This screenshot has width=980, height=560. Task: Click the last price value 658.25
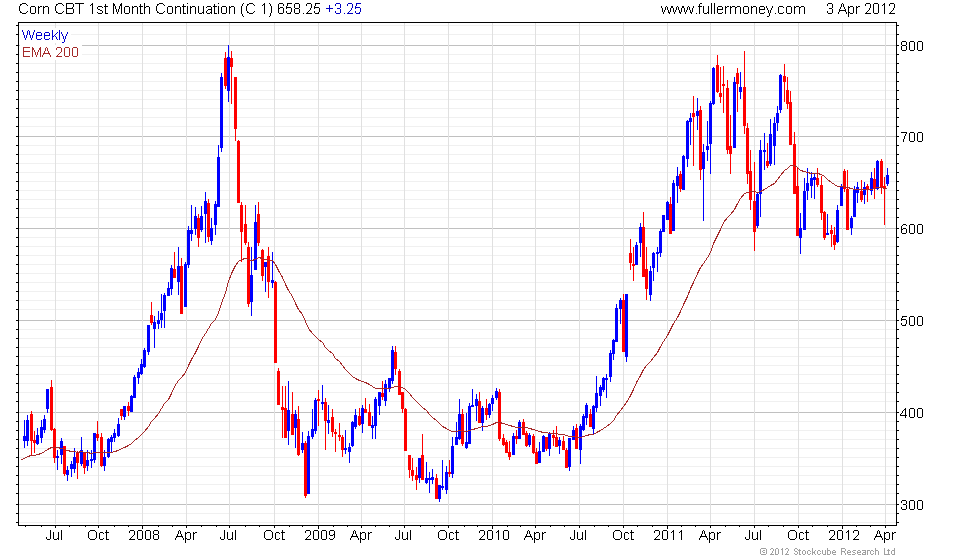298,9
